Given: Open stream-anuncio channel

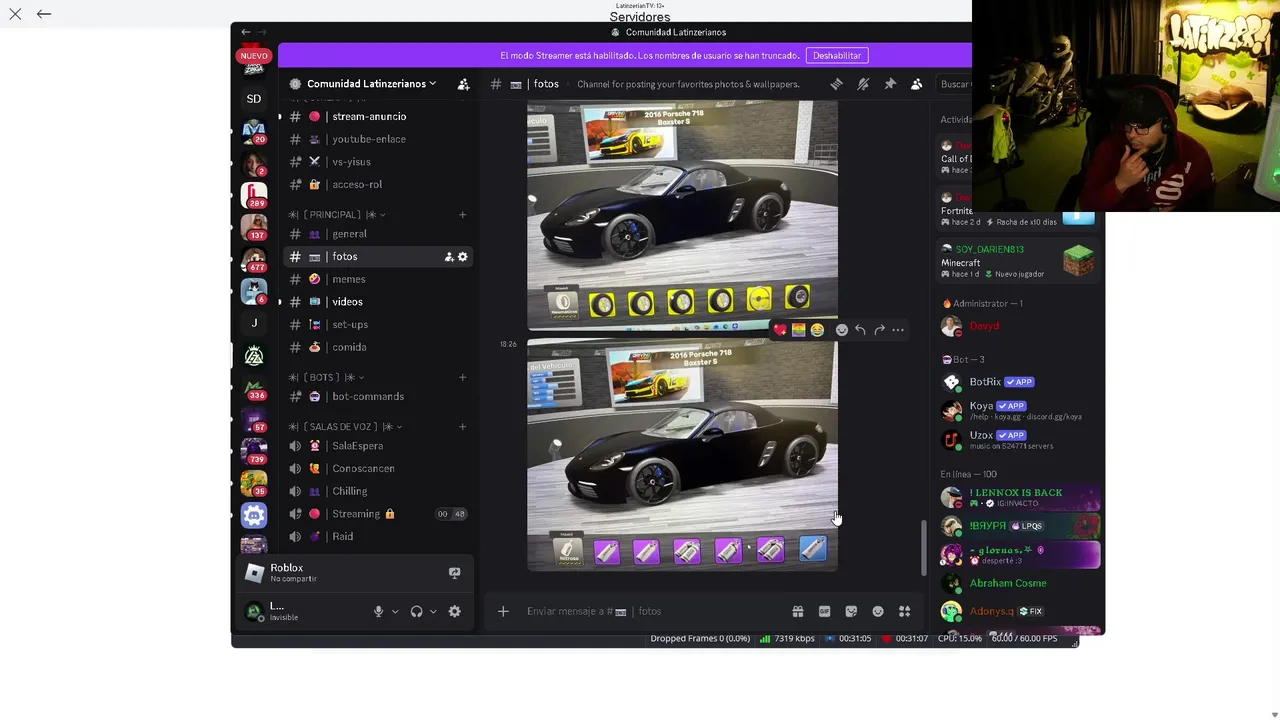Looking at the screenshot, I should 378,117.
